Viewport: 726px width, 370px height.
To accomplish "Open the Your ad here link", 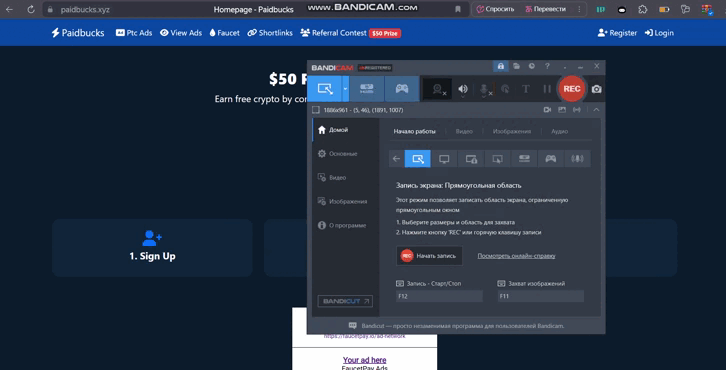I will tap(364, 360).
